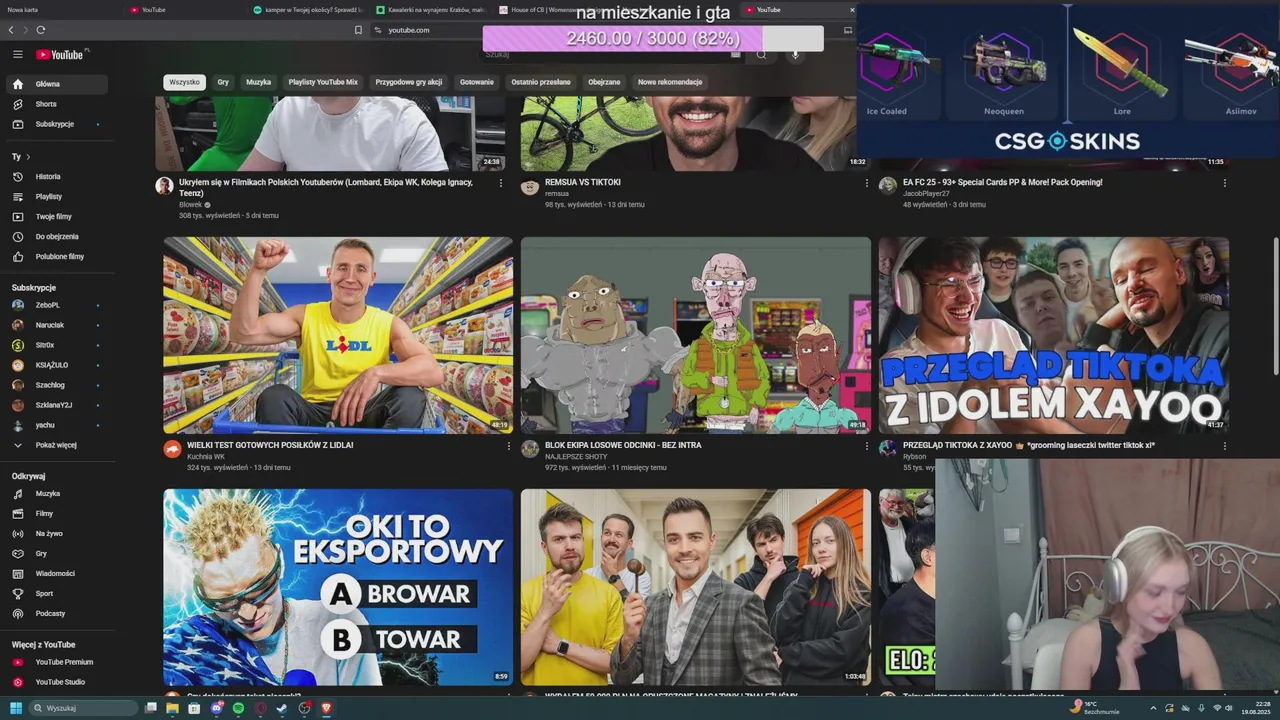Screen dimensions: 1280x720
Task: Open File Explorer from the taskbar
Action: coord(172,708)
